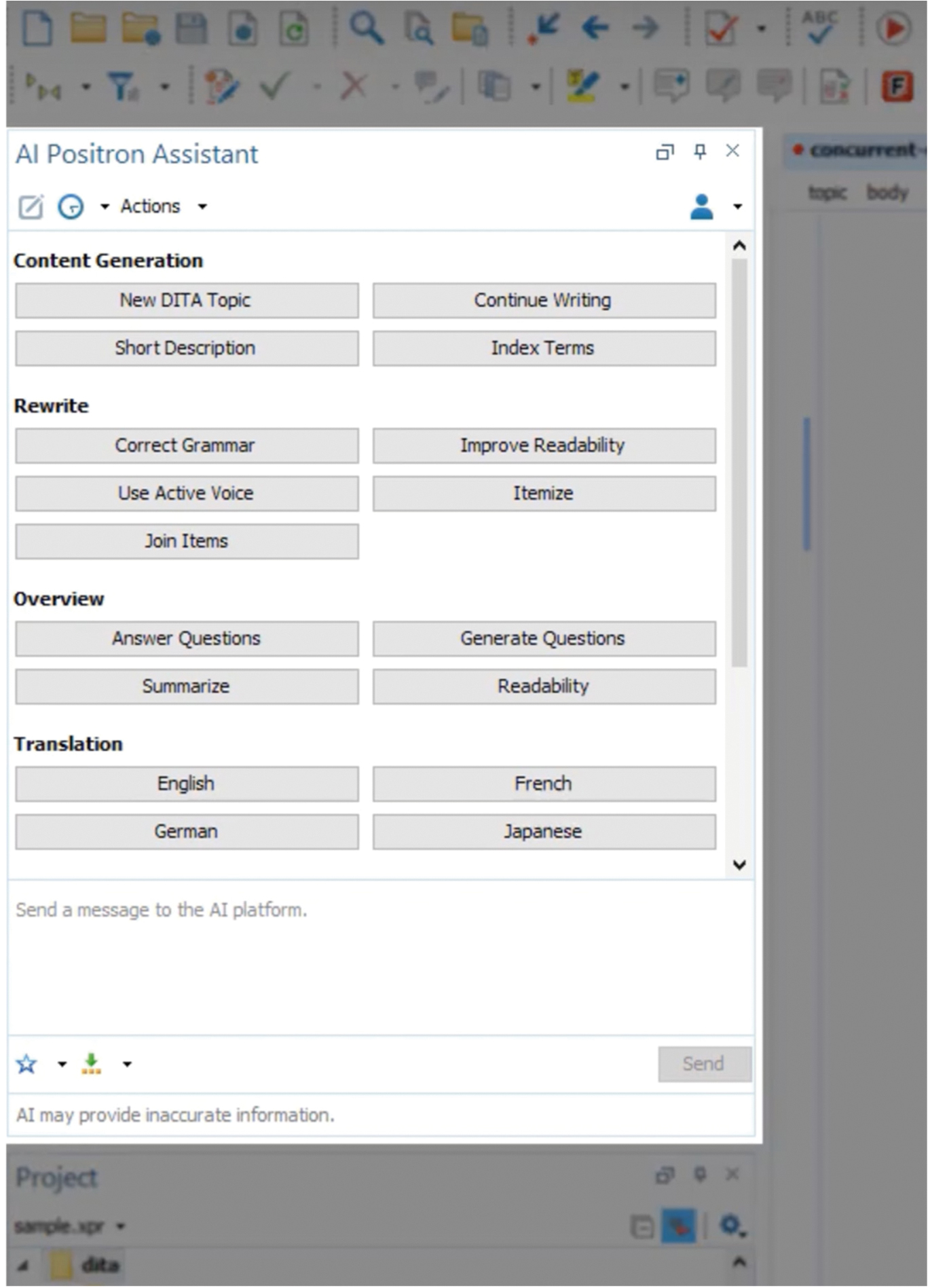
Task: Open the history dropdown arrow beside the clock
Action: pos(105,206)
